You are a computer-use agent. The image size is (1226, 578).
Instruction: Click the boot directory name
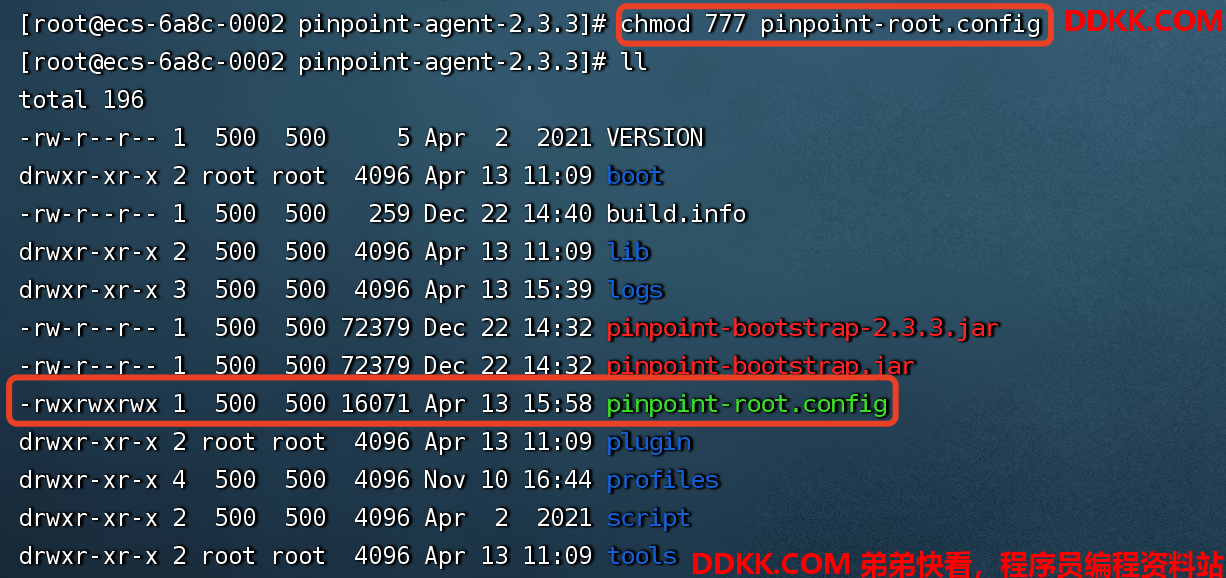click(x=635, y=176)
